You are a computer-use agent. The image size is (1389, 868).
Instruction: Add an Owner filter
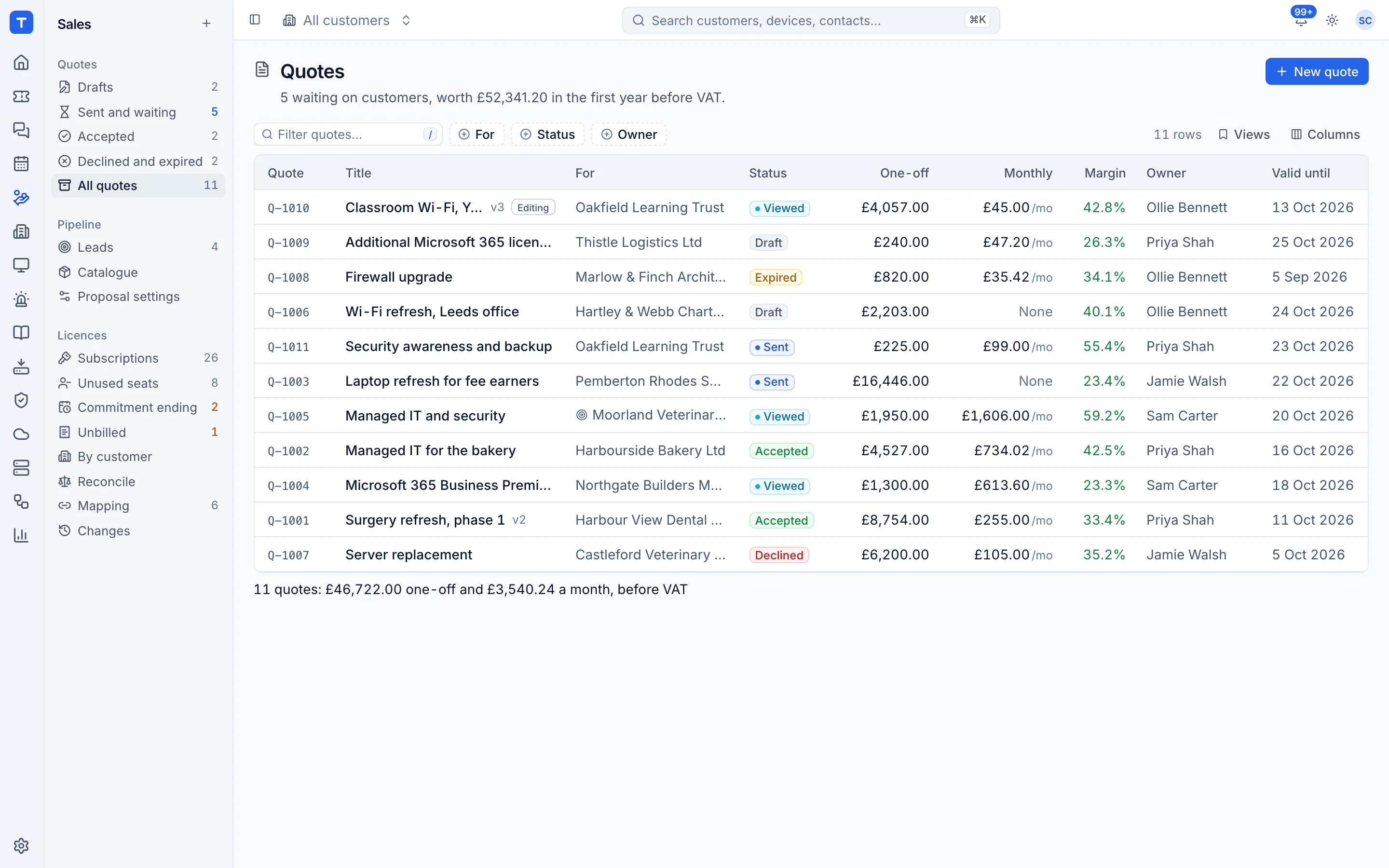pos(628,135)
